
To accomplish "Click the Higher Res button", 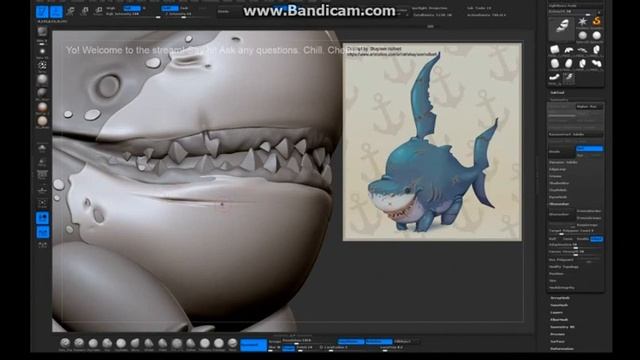I will click(x=589, y=107).
